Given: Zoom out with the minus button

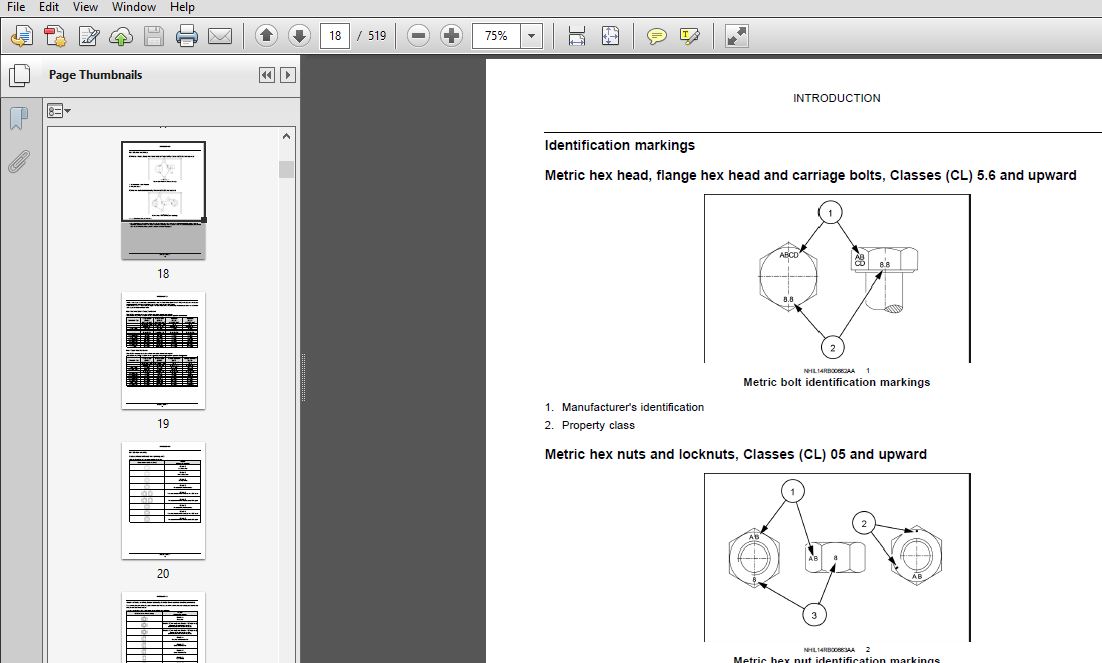Looking at the screenshot, I should coord(418,35).
